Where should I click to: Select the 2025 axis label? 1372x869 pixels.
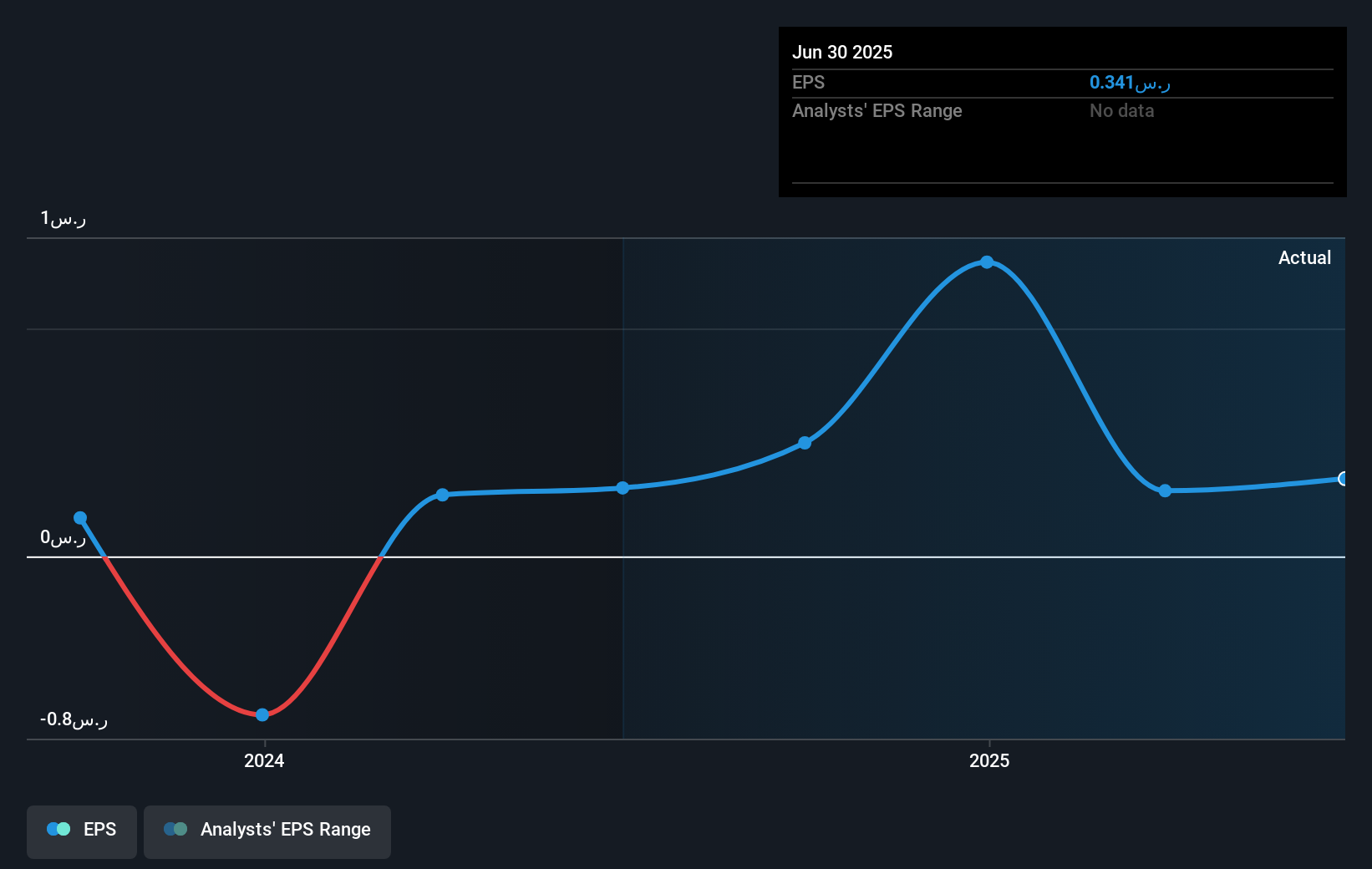point(988,760)
